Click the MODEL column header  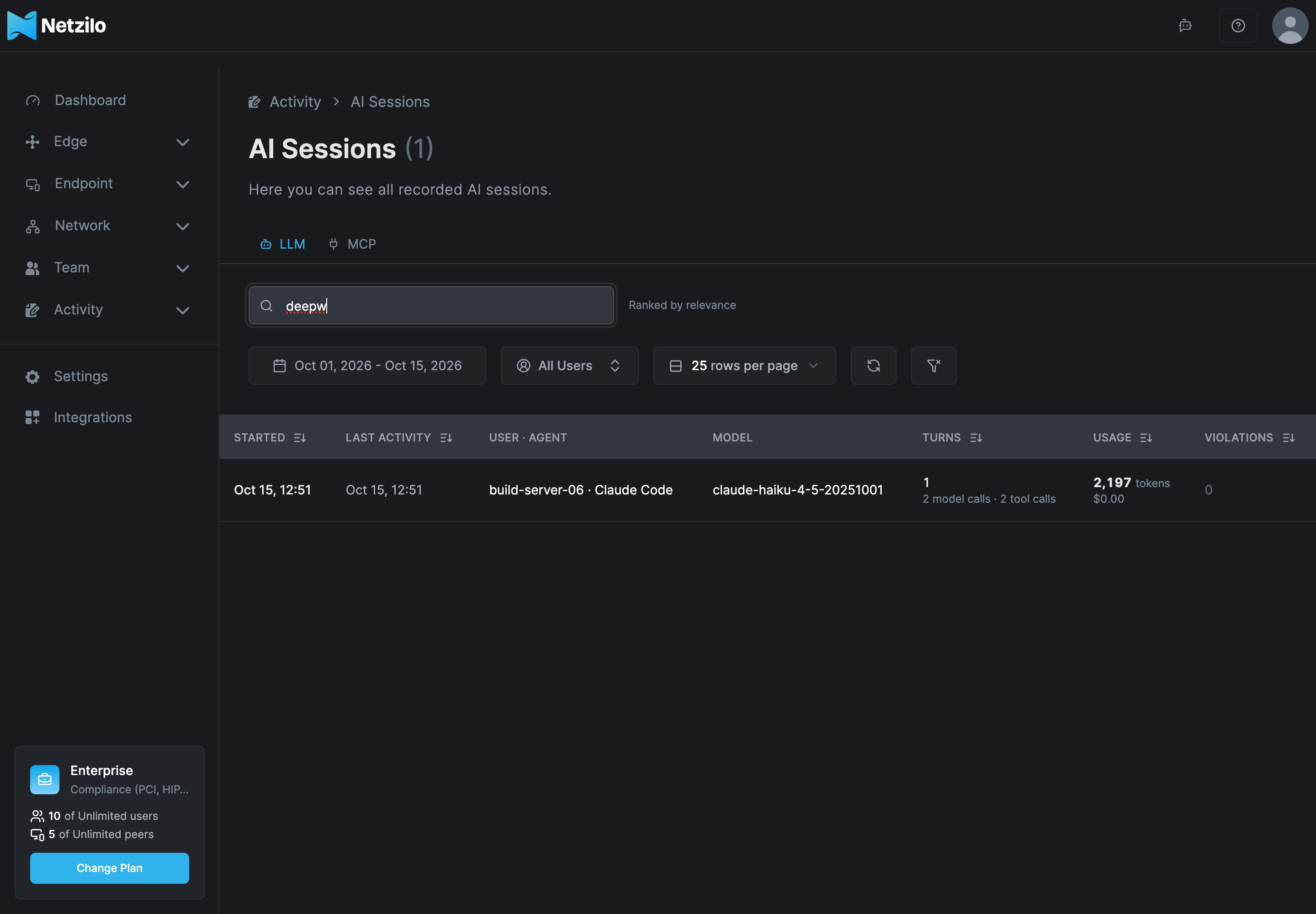click(732, 437)
